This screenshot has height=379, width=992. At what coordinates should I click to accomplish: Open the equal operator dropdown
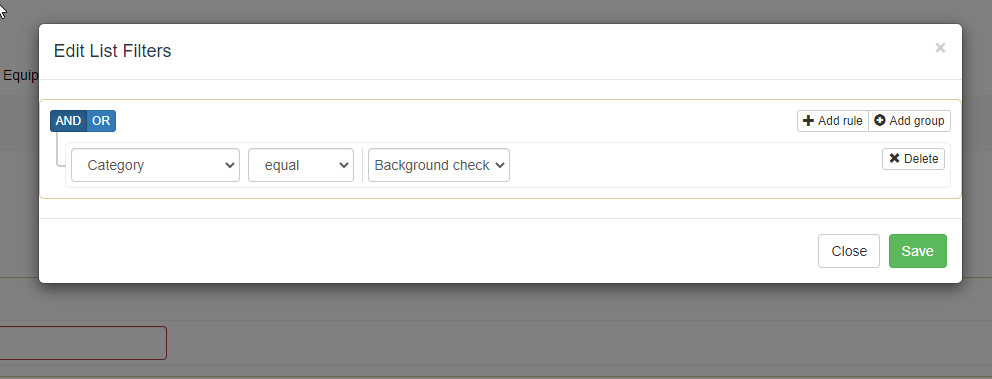301,165
